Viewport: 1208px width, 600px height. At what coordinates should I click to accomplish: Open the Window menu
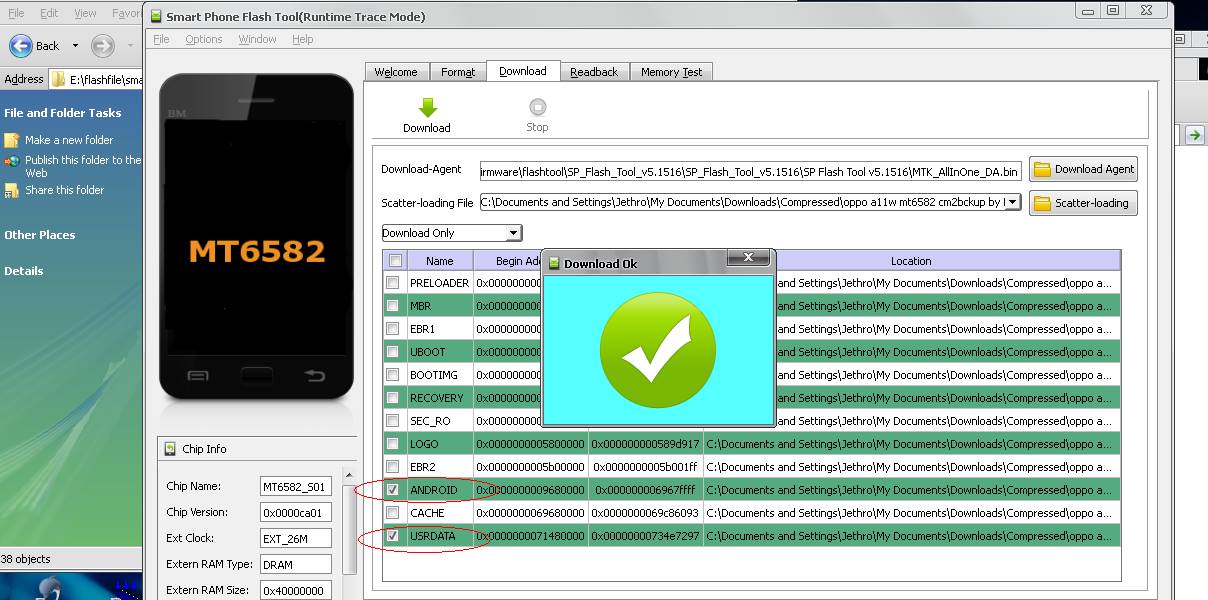(x=258, y=39)
